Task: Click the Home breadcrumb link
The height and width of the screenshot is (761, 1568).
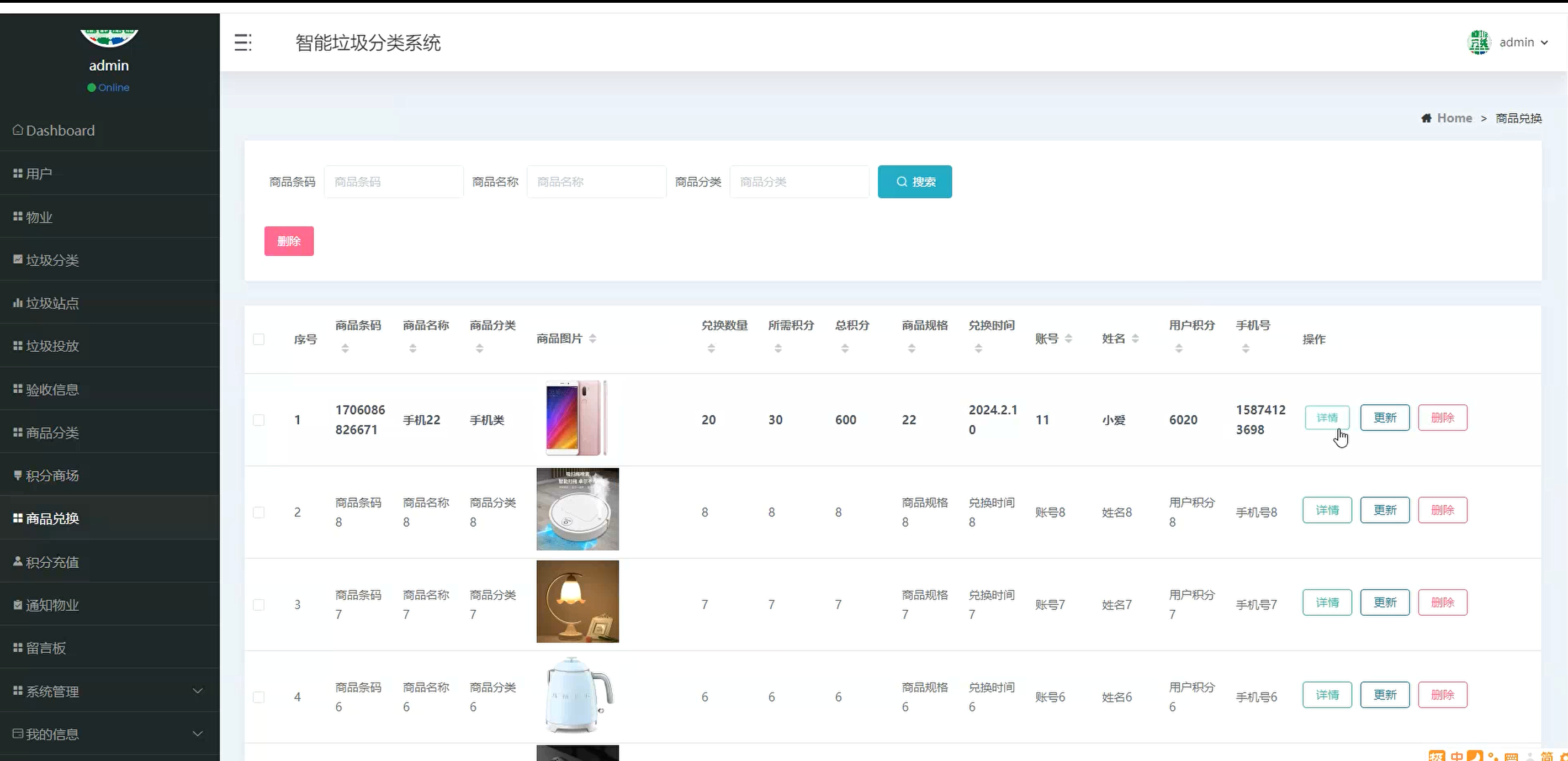Action: [x=1454, y=118]
